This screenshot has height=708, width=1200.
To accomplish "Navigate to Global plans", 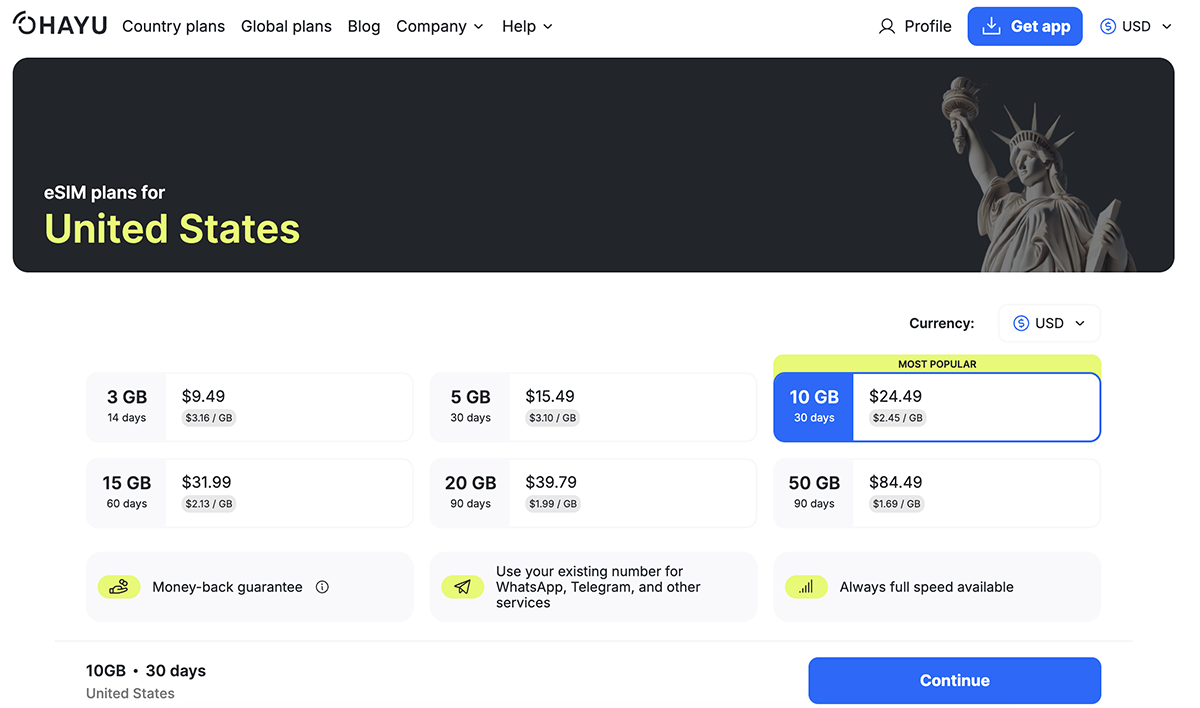I will (x=286, y=27).
